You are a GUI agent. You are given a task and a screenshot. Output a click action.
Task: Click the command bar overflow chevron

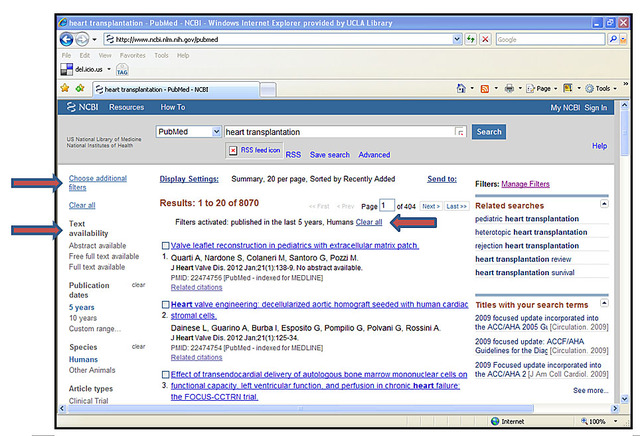(625, 84)
